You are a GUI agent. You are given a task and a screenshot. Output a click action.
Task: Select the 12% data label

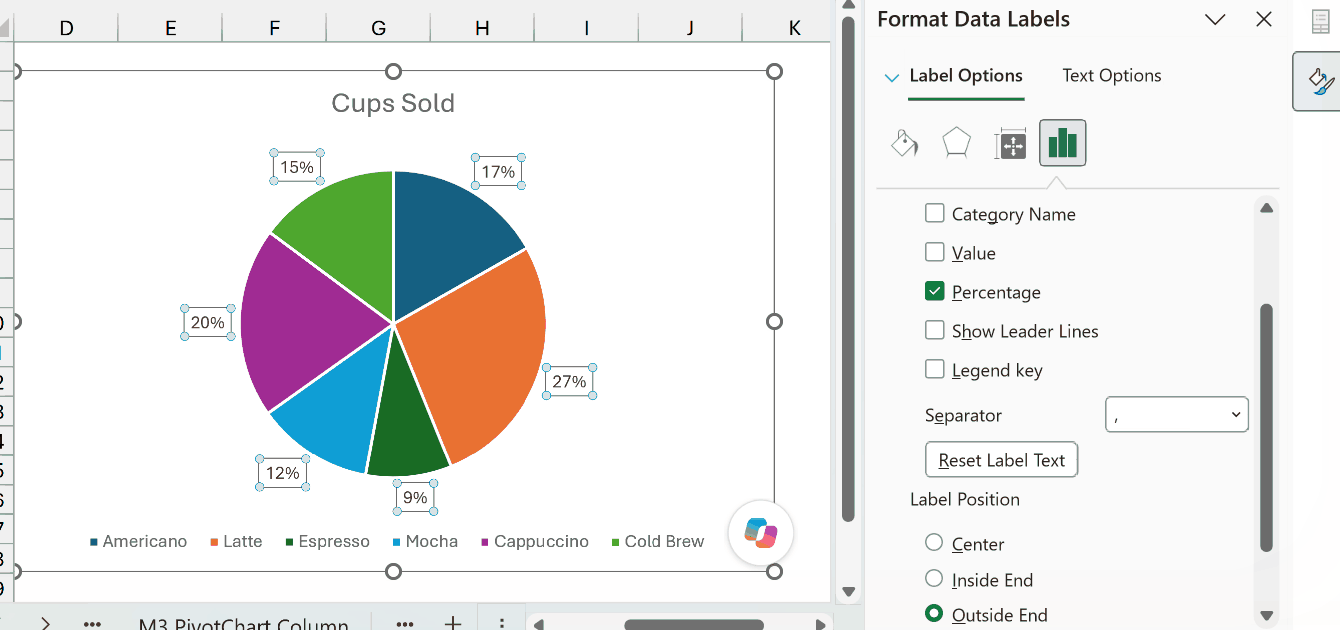tap(283, 473)
